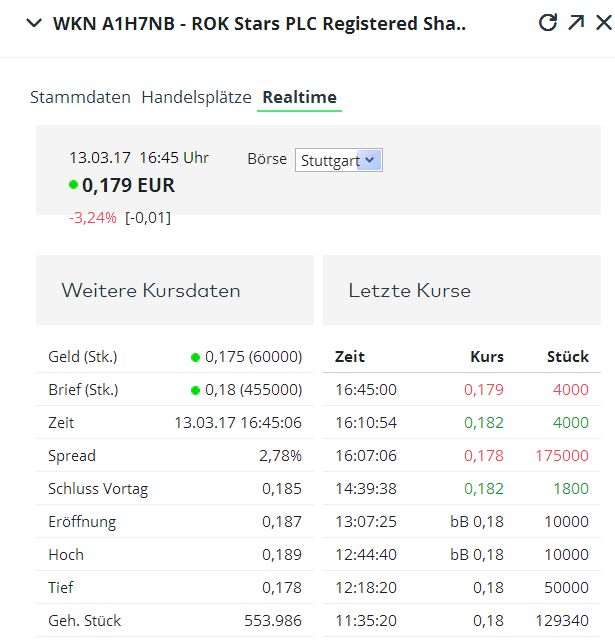Image resolution: width=615 pixels, height=641 pixels.
Task: Click the green dot next to Brief price
Action: point(195,390)
